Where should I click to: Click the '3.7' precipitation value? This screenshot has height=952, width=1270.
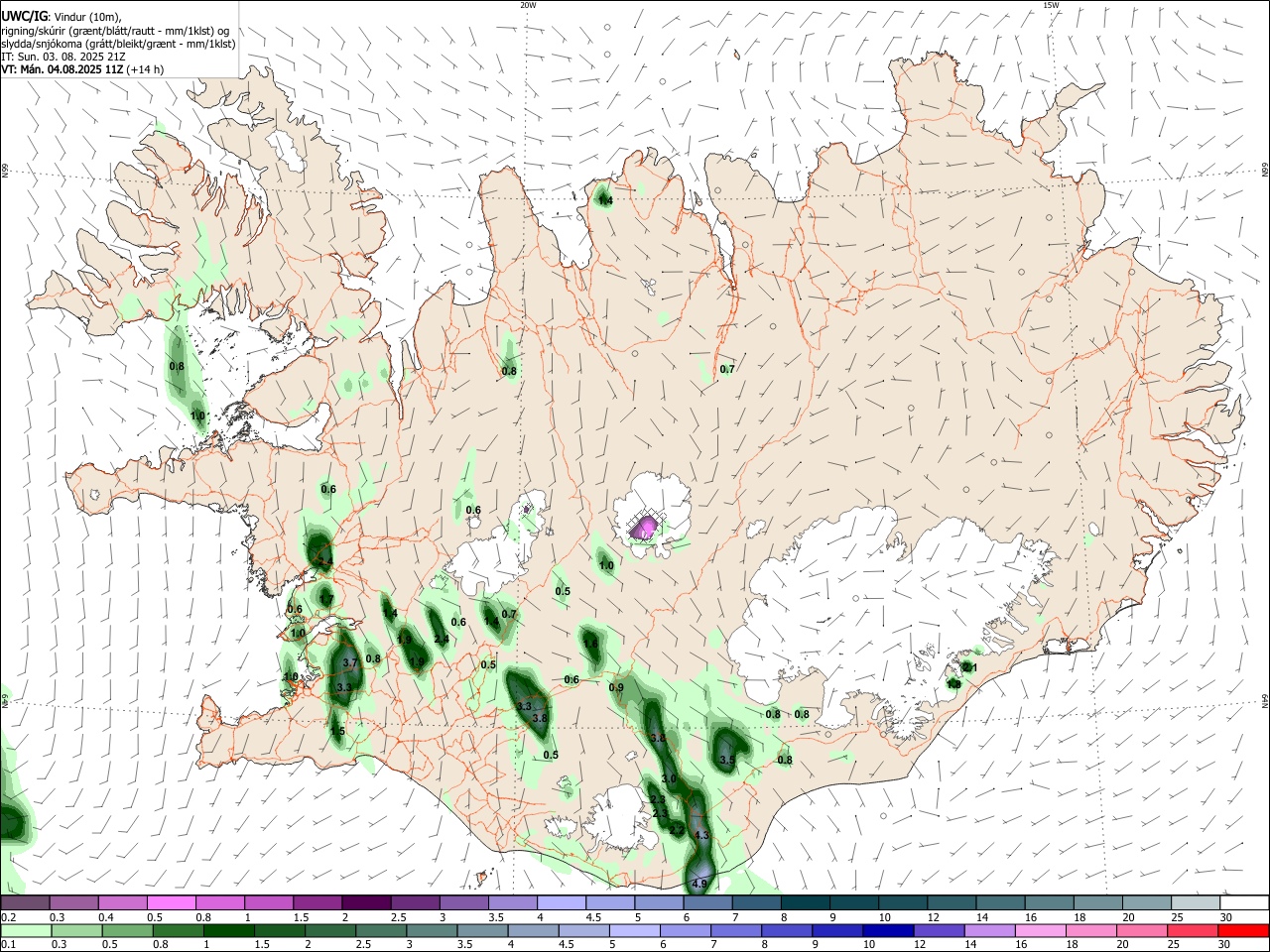tap(349, 662)
